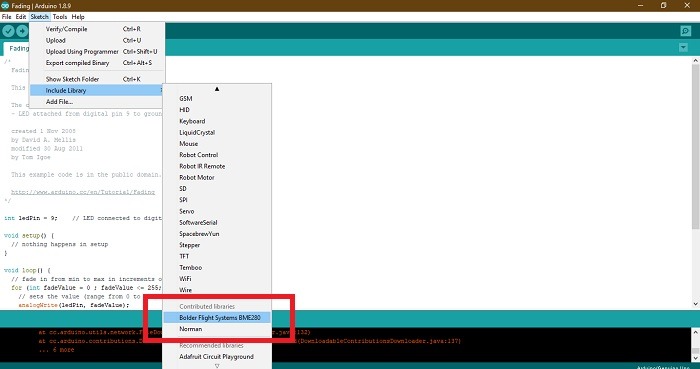Viewport: 700px width, 369px height.
Task: Click the console scrollbar up arrow
Action: point(695,332)
